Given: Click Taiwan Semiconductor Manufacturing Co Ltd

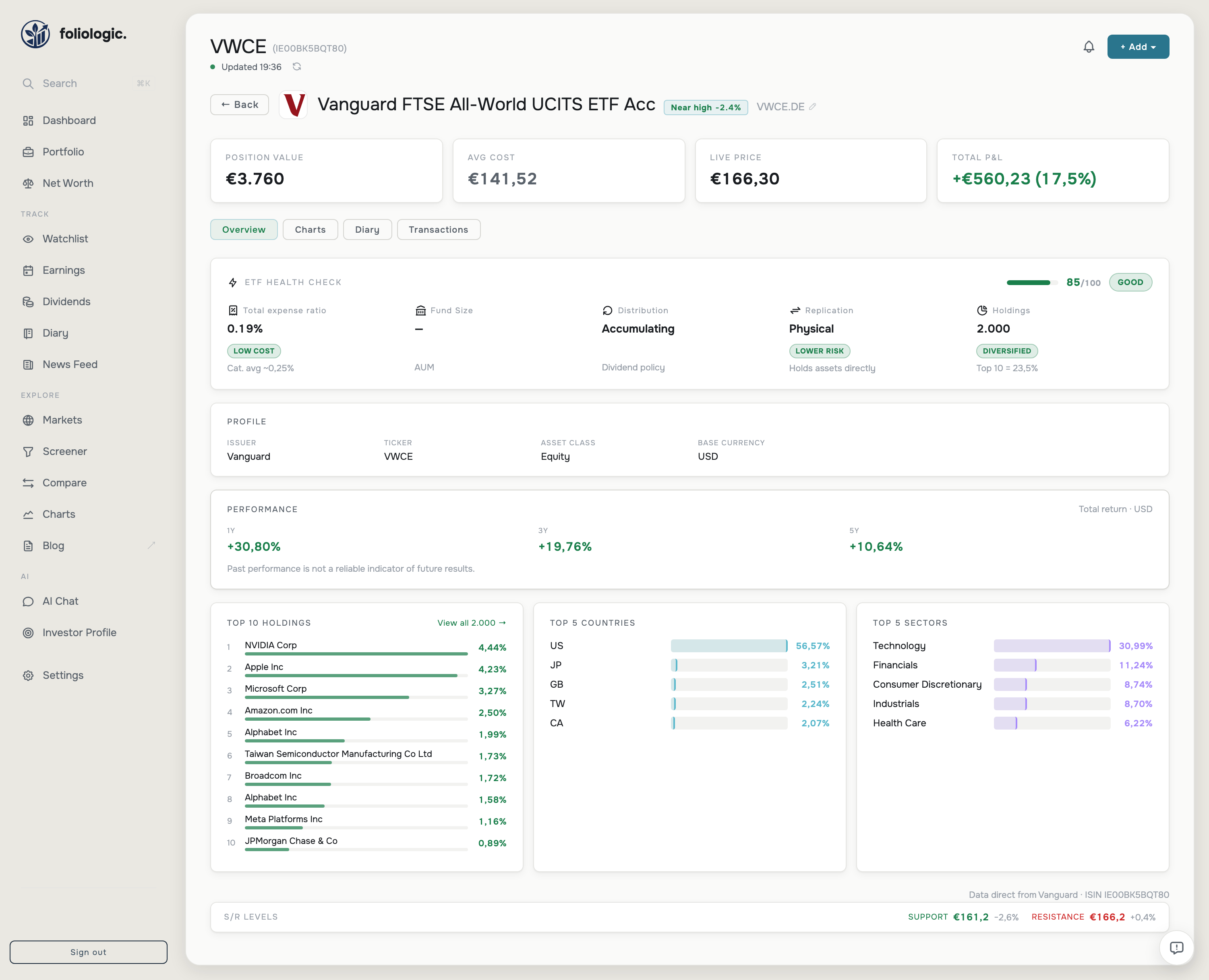Looking at the screenshot, I should 338,754.
